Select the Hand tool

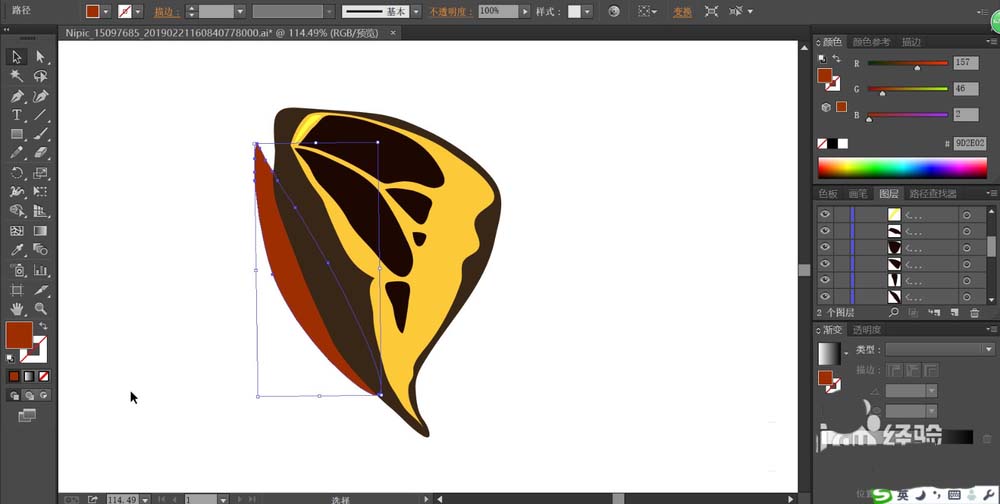coord(17,309)
